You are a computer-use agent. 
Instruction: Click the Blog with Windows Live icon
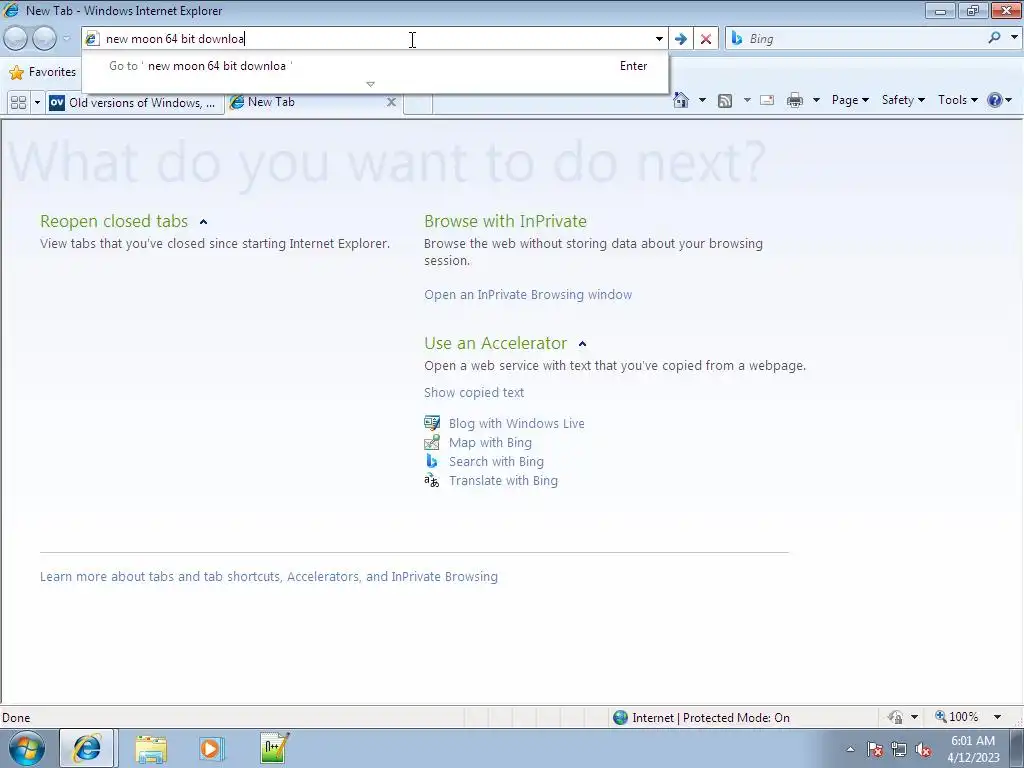432,423
